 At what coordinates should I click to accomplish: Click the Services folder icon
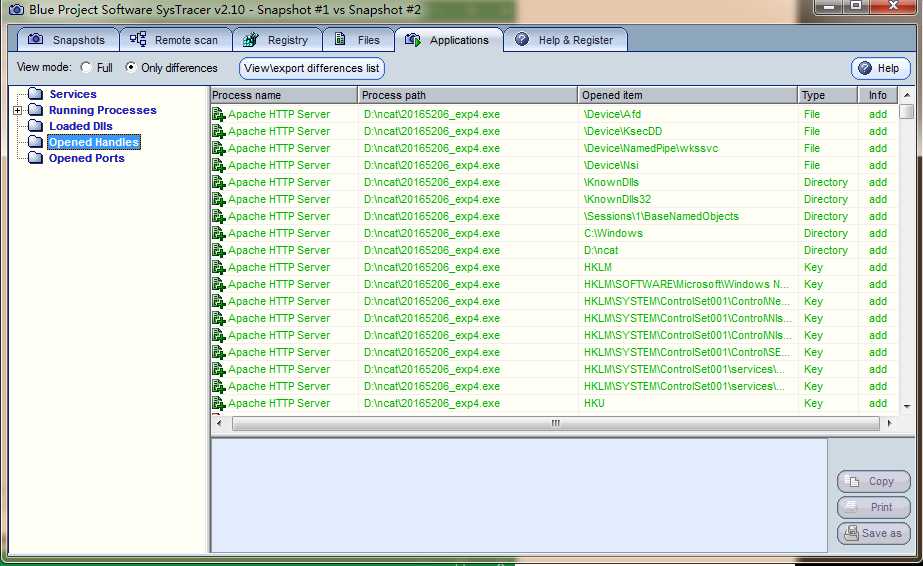(36, 94)
